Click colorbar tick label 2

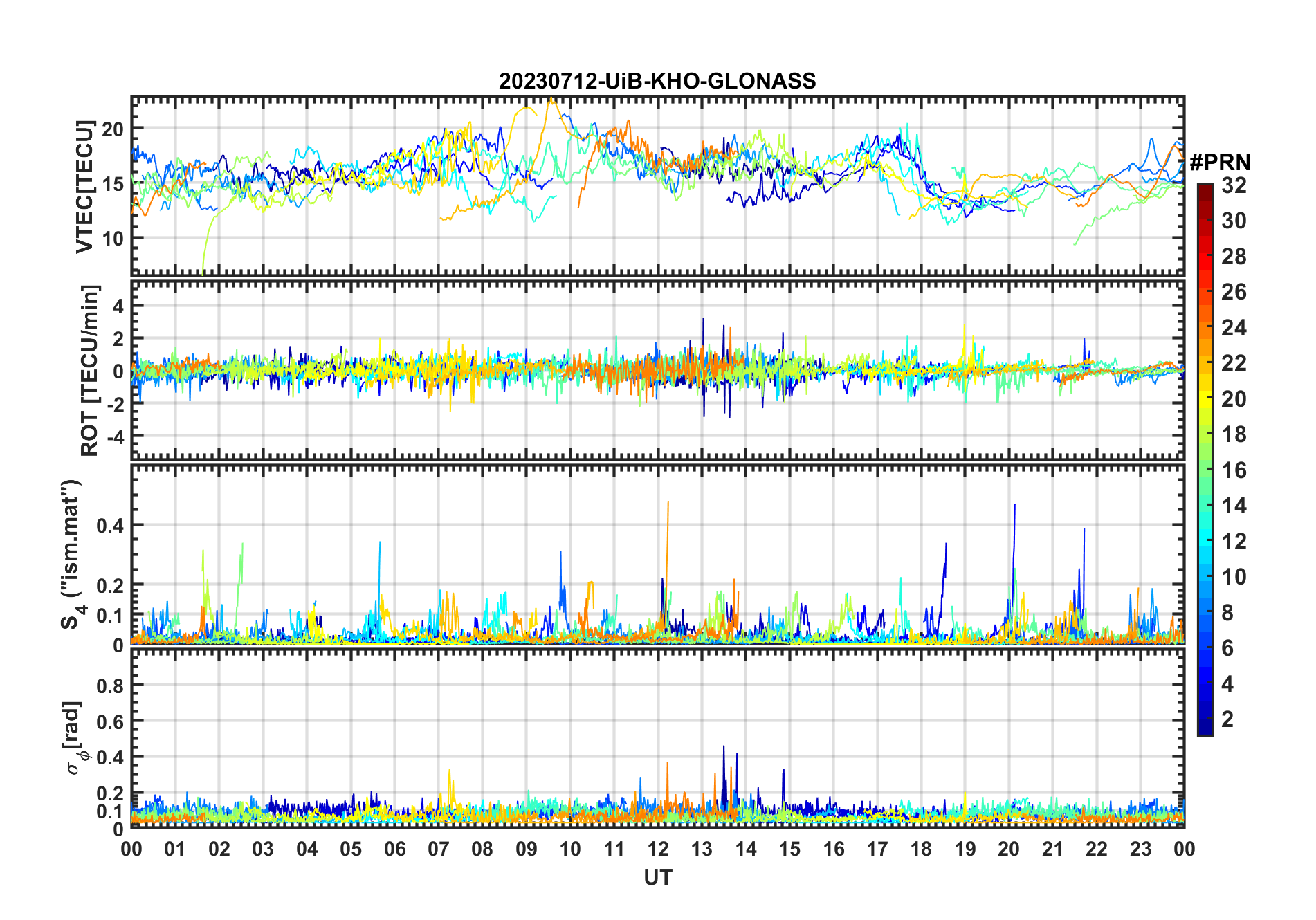click(1227, 719)
